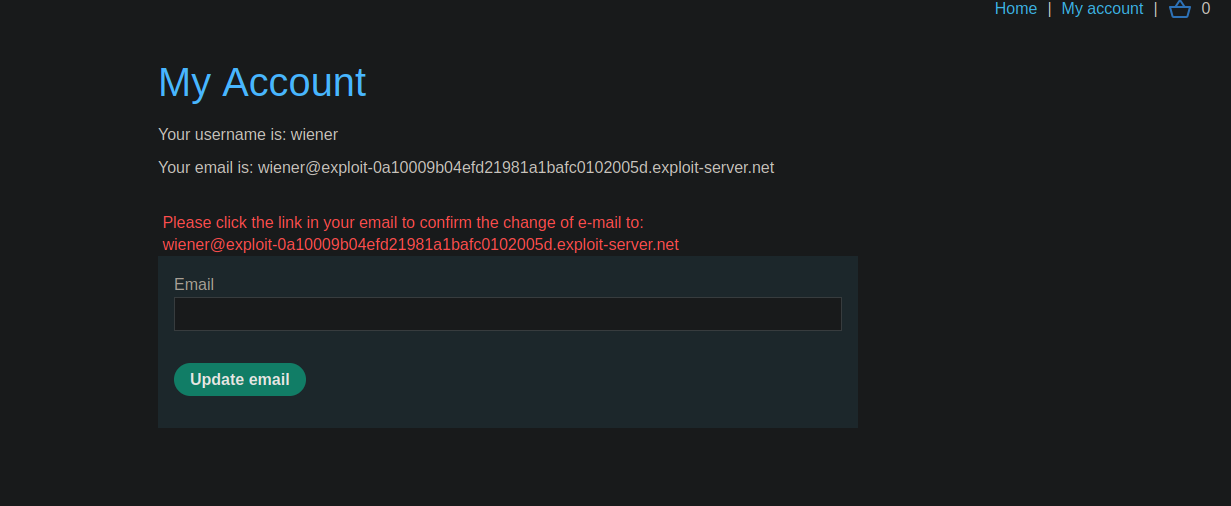This screenshot has height=506, width=1231.
Task: Click the 'Your email is' text label
Action: (205, 168)
